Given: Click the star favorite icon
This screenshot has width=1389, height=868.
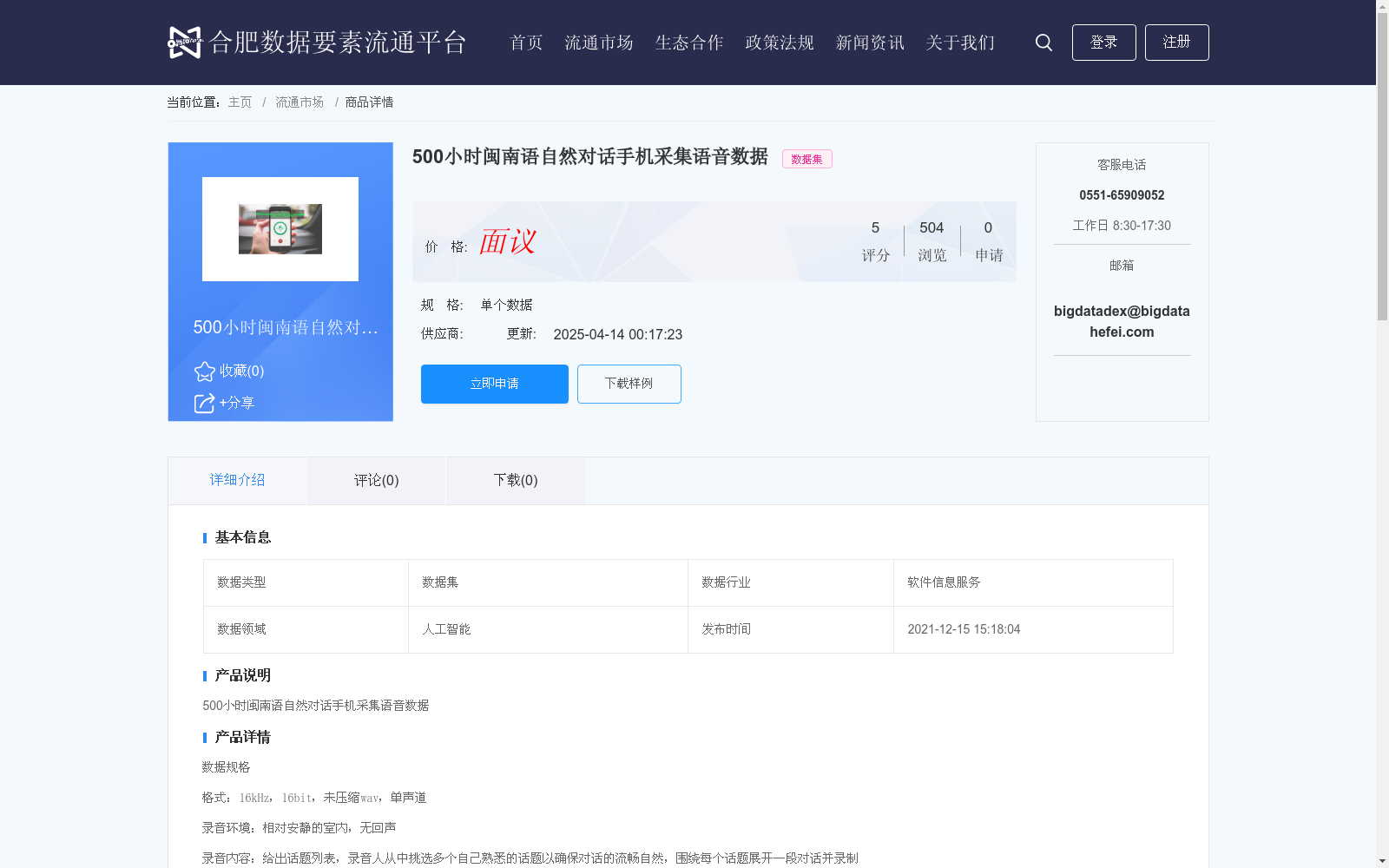Looking at the screenshot, I should (x=205, y=372).
